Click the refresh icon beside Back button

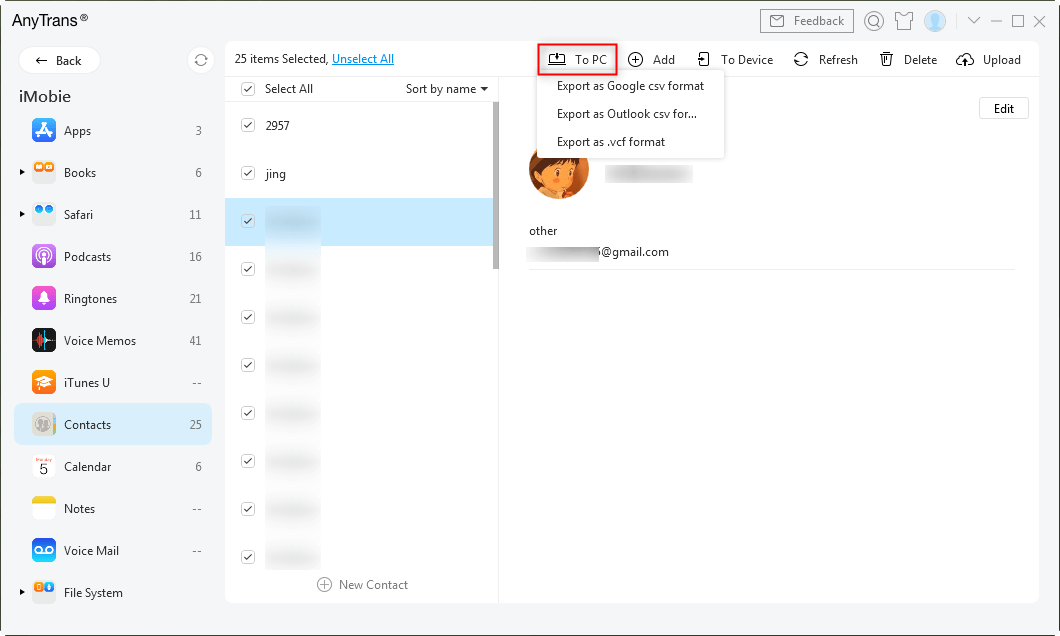[201, 60]
